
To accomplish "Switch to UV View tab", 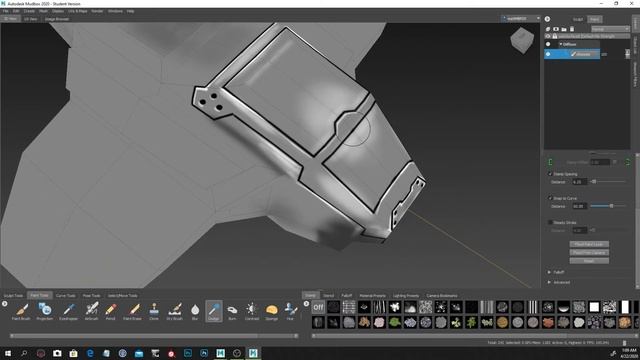I will pos(31,19).
